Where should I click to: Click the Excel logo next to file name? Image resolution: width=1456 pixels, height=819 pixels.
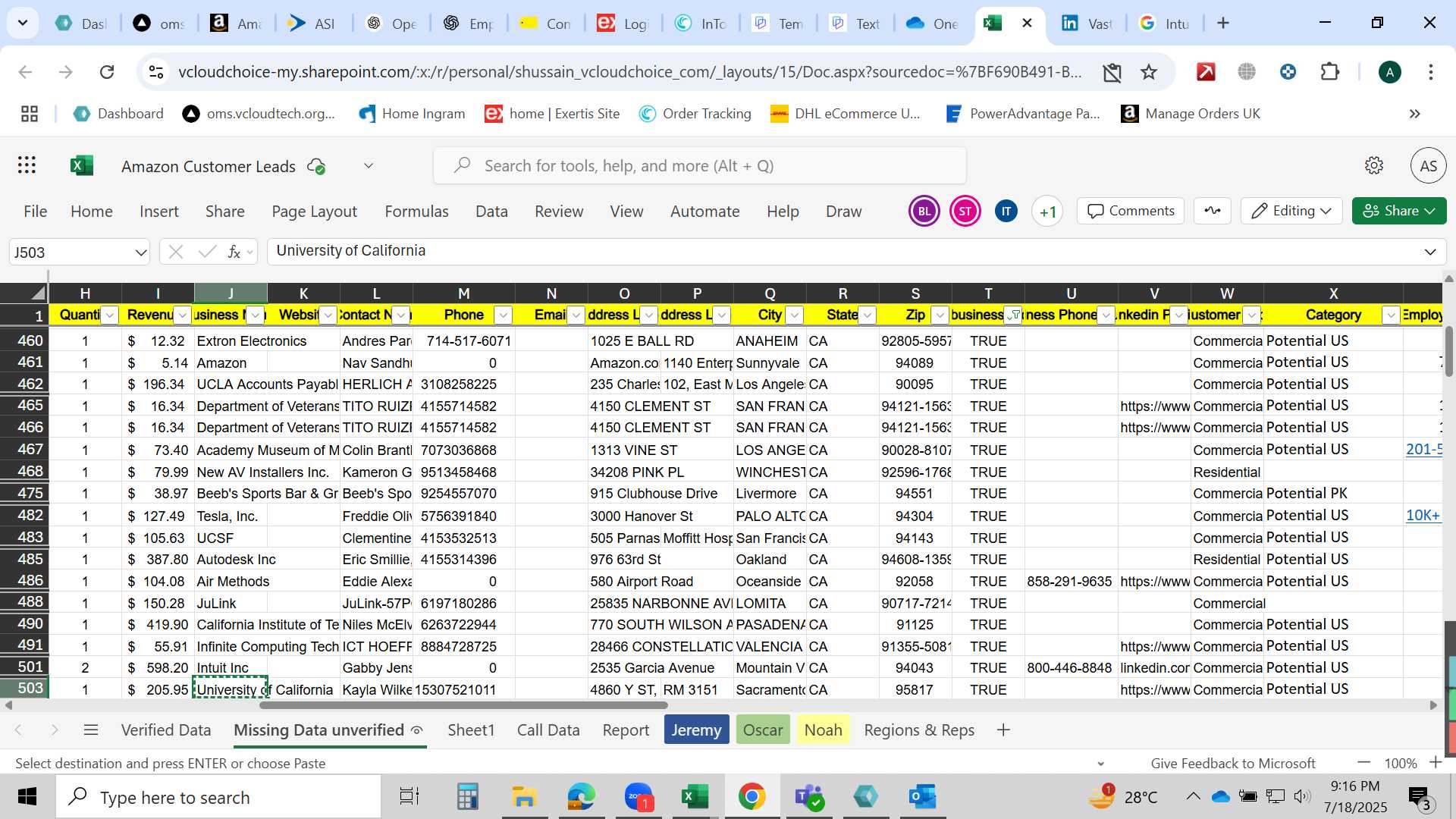click(x=82, y=165)
